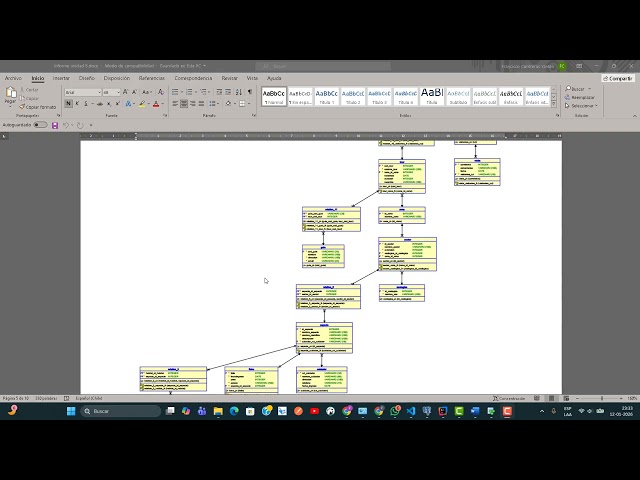Toggle bold N formatting

tap(68, 104)
